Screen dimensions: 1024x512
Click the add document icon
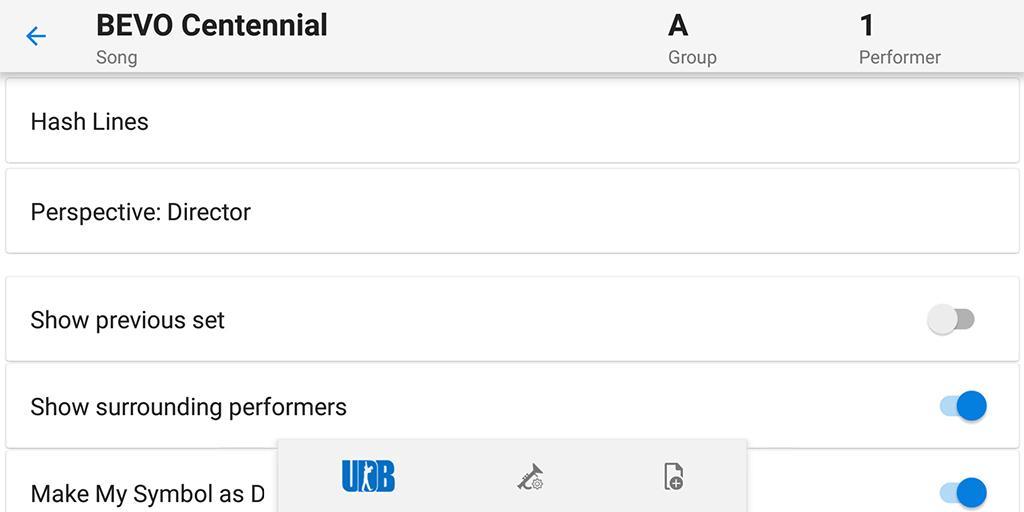tap(673, 476)
